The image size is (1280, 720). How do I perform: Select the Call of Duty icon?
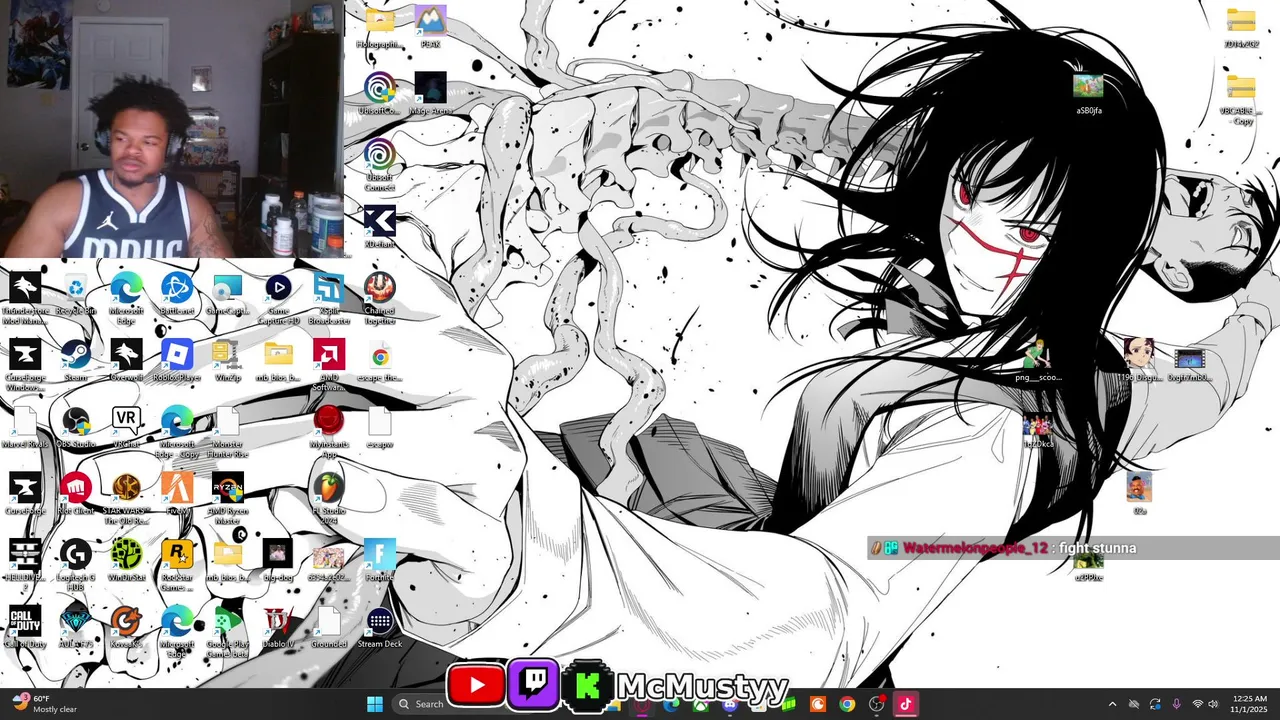pyautogui.click(x=25, y=628)
